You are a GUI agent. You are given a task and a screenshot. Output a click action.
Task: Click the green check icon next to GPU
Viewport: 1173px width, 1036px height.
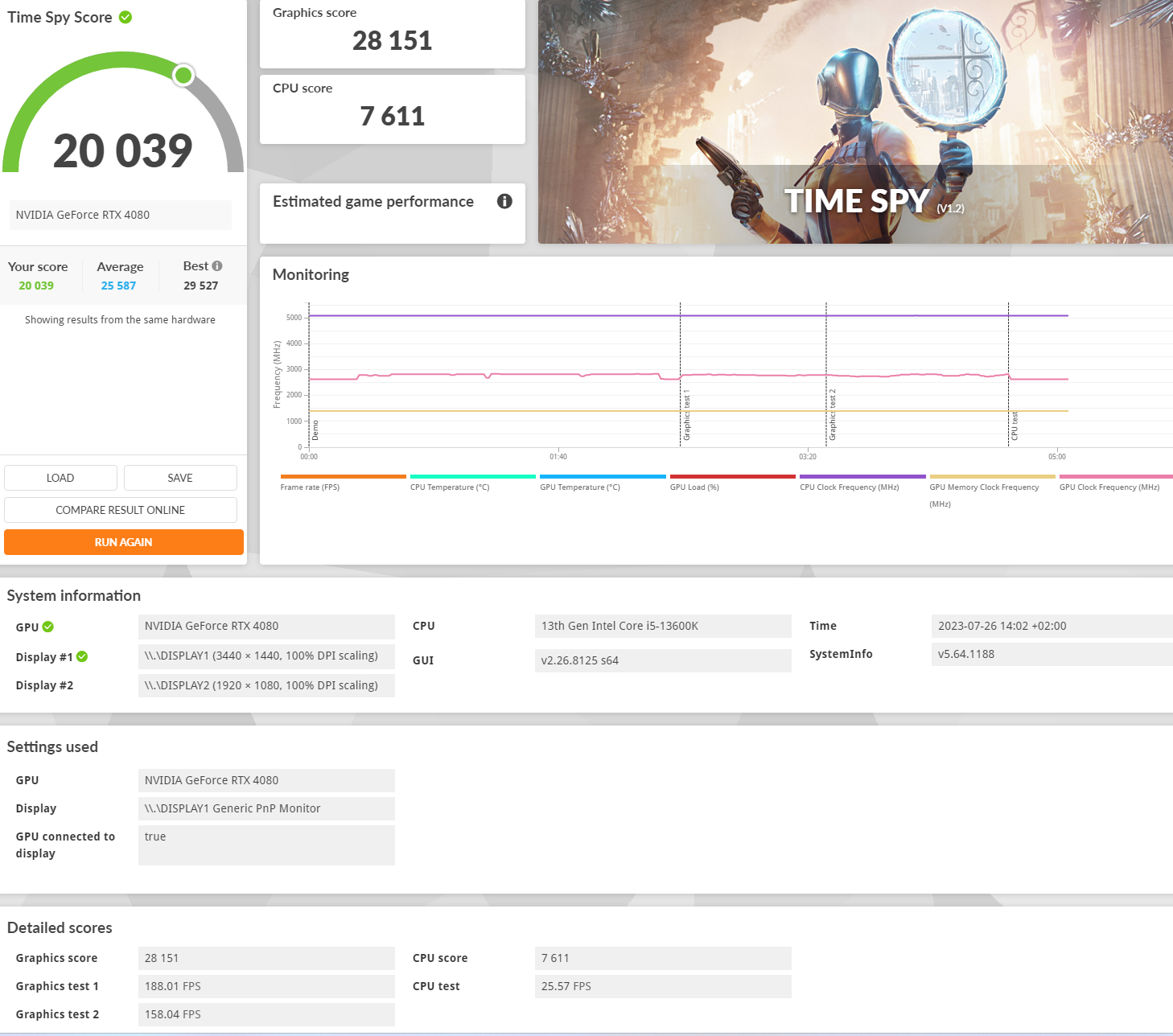pyautogui.click(x=48, y=627)
